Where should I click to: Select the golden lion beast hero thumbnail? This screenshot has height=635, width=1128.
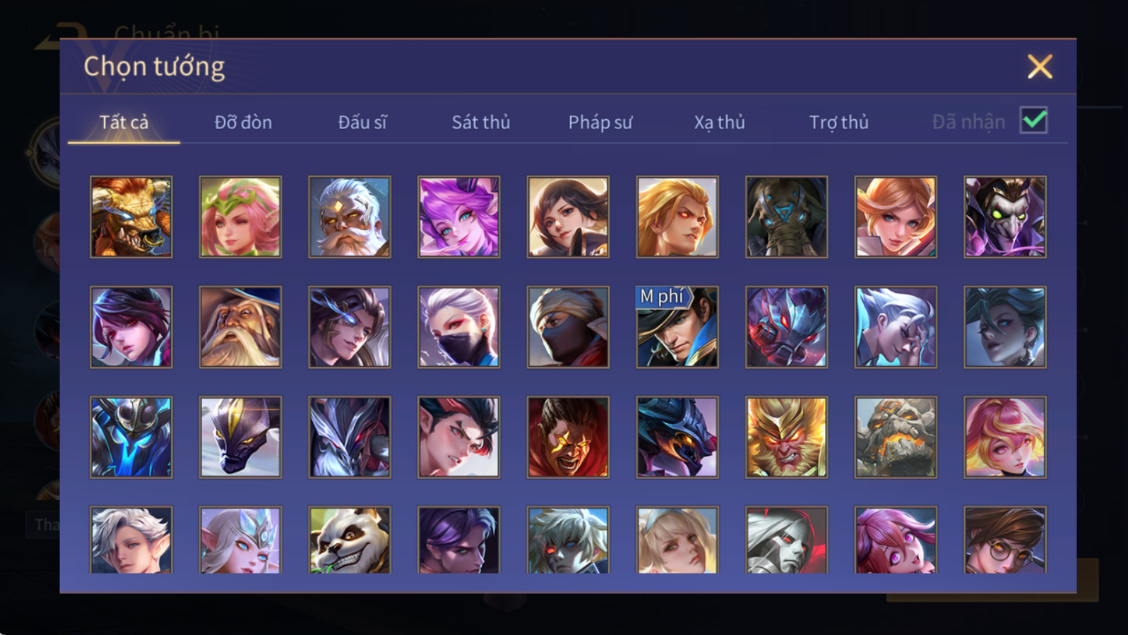click(x=131, y=217)
